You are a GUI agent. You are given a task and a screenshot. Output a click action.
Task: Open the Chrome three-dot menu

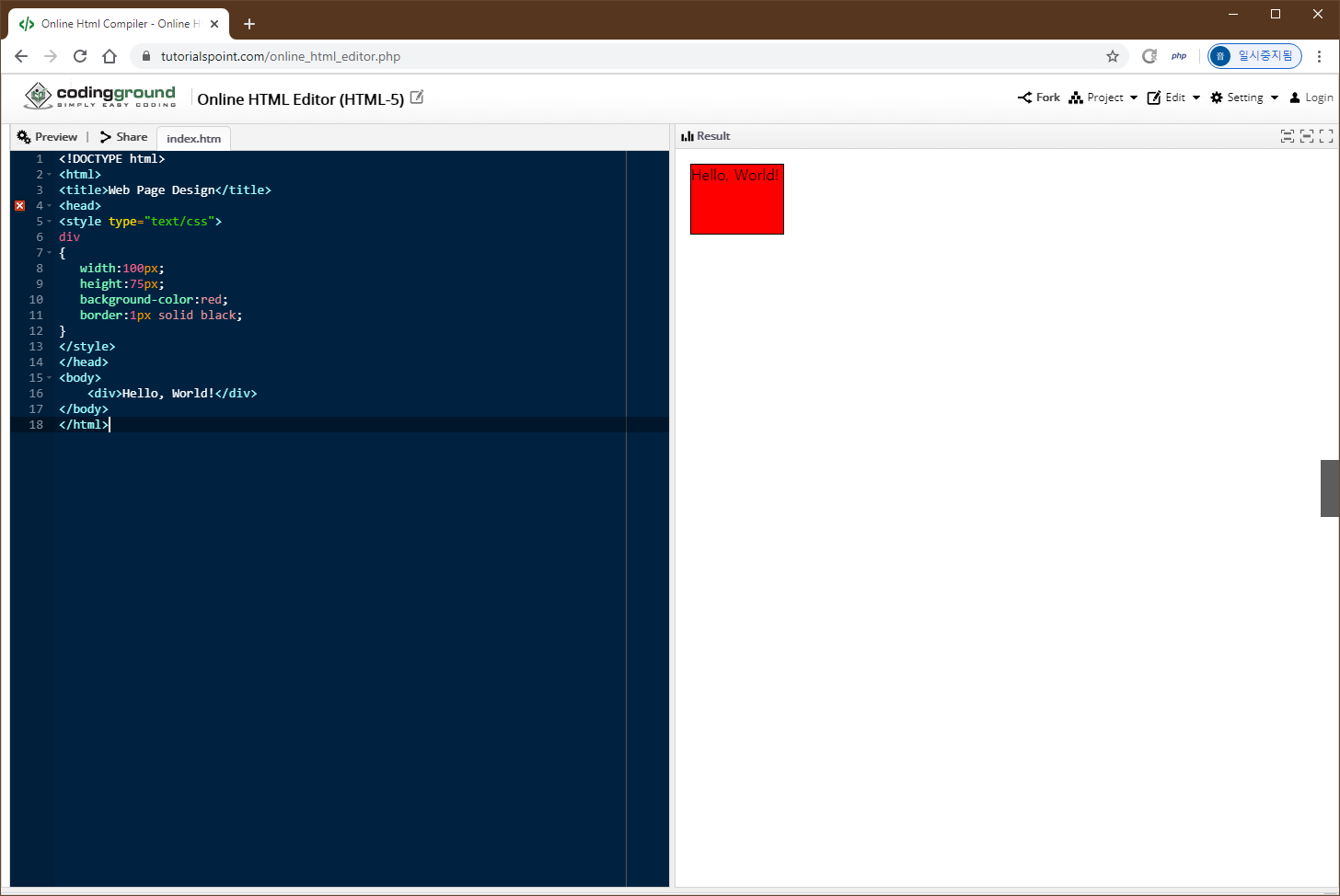coord(1320,56)
